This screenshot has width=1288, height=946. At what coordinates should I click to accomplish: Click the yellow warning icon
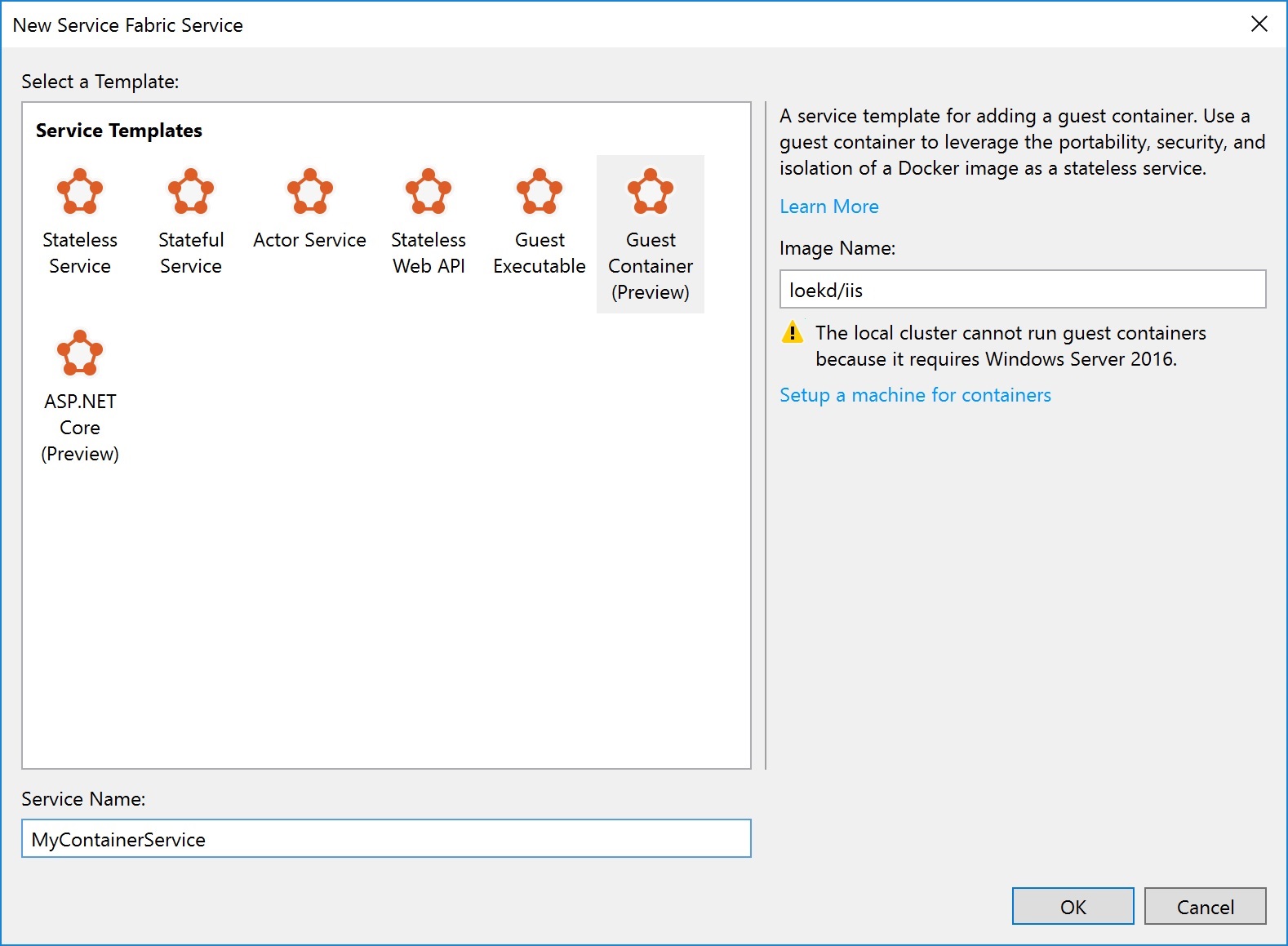(x=793, y=332)
